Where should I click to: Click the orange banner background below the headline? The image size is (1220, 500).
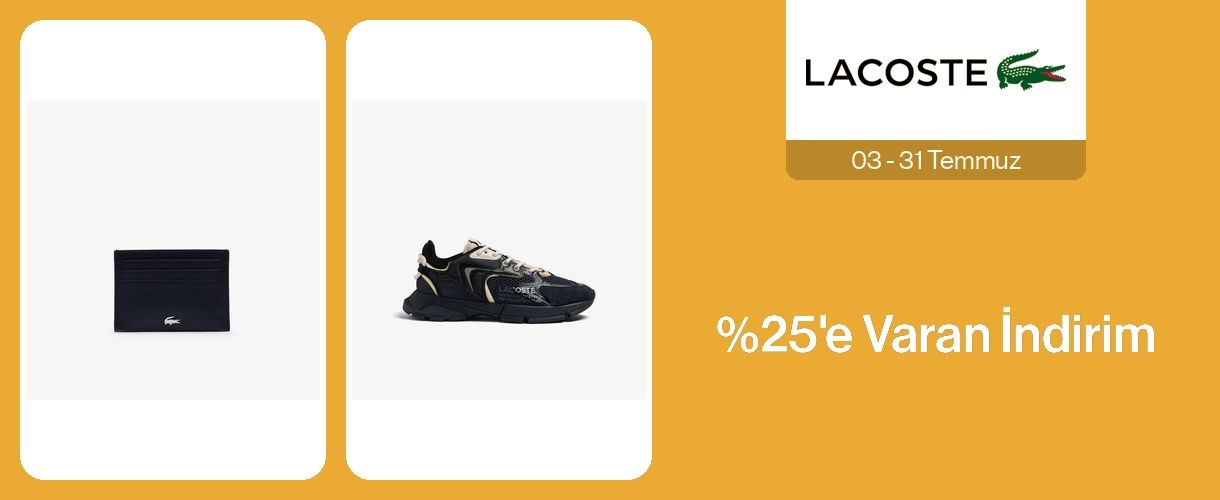tap(936, 430)
